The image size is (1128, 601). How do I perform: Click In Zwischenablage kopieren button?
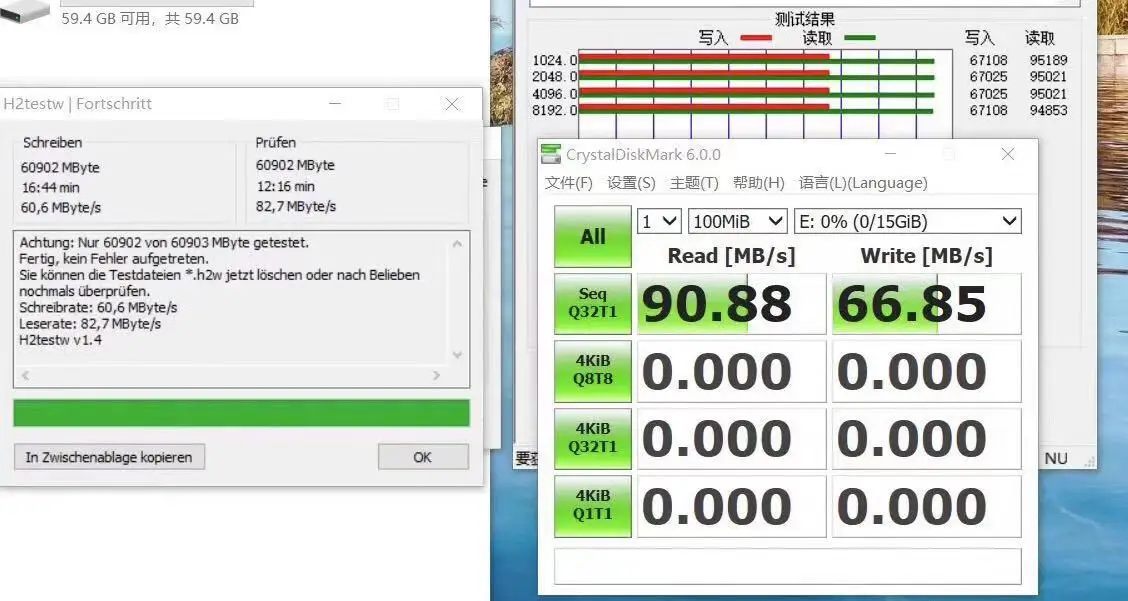coord(109,457)
